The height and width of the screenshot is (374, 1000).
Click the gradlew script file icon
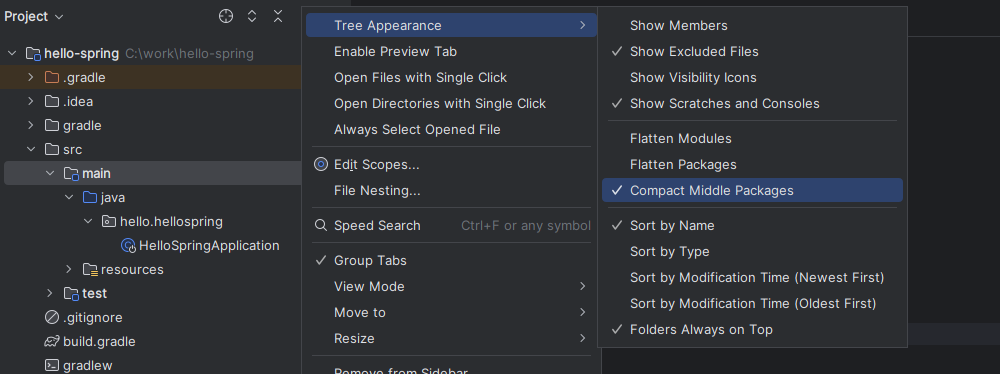click(52, 366)
